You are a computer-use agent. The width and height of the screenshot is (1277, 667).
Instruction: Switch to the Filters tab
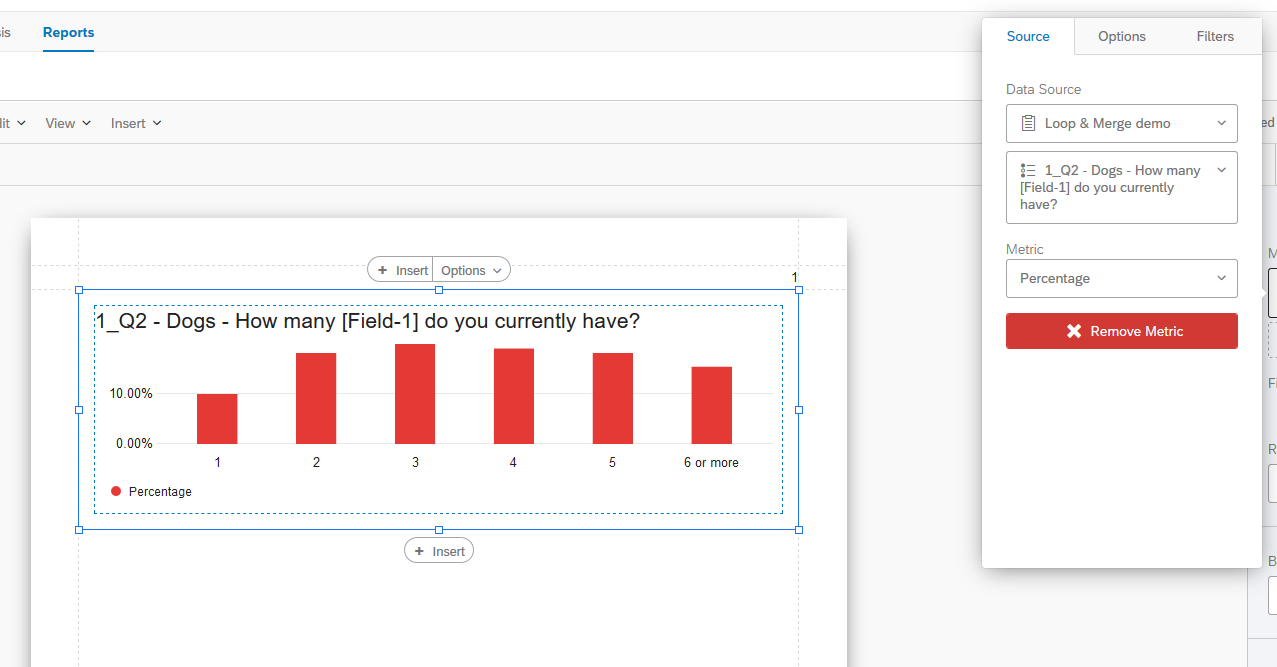coord(1215,36)
